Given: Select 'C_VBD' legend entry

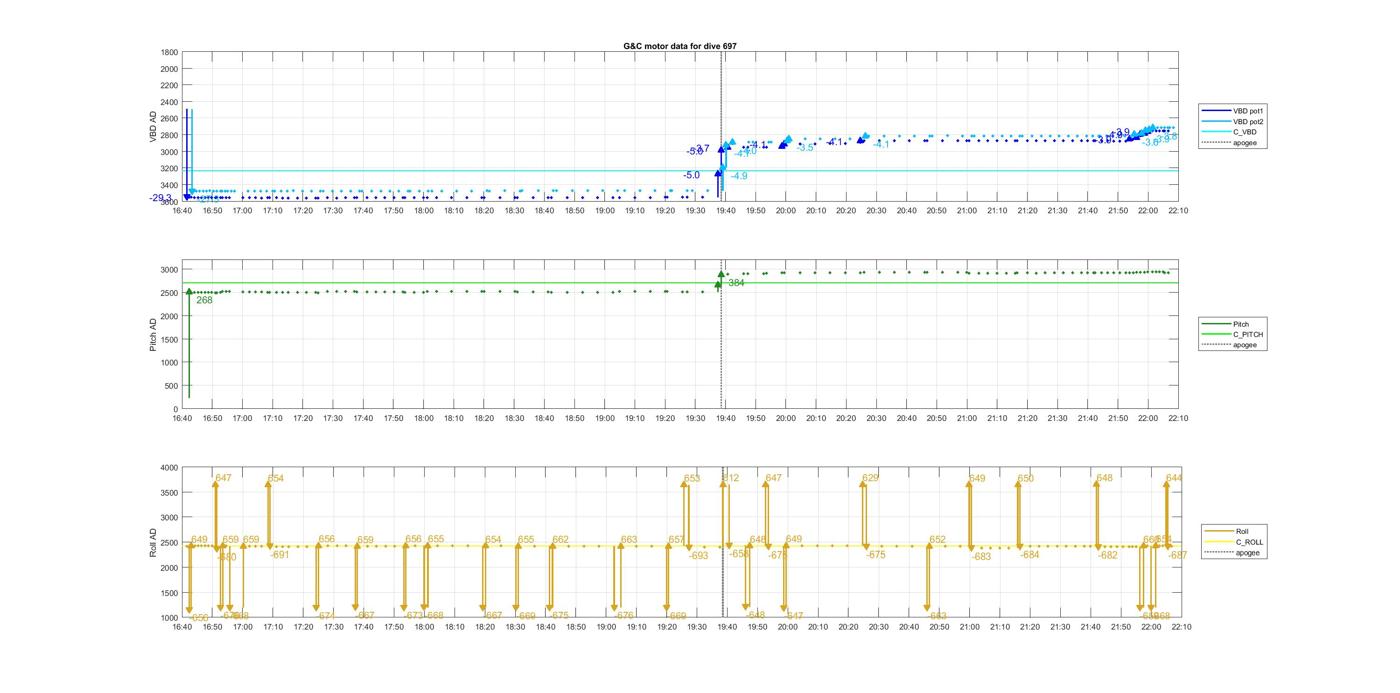Looking at the screenshot, I should 1231,132.
